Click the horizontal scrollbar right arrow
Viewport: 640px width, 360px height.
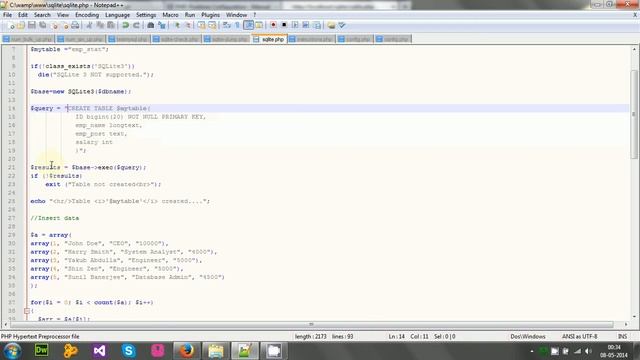[x=626, y=324]
